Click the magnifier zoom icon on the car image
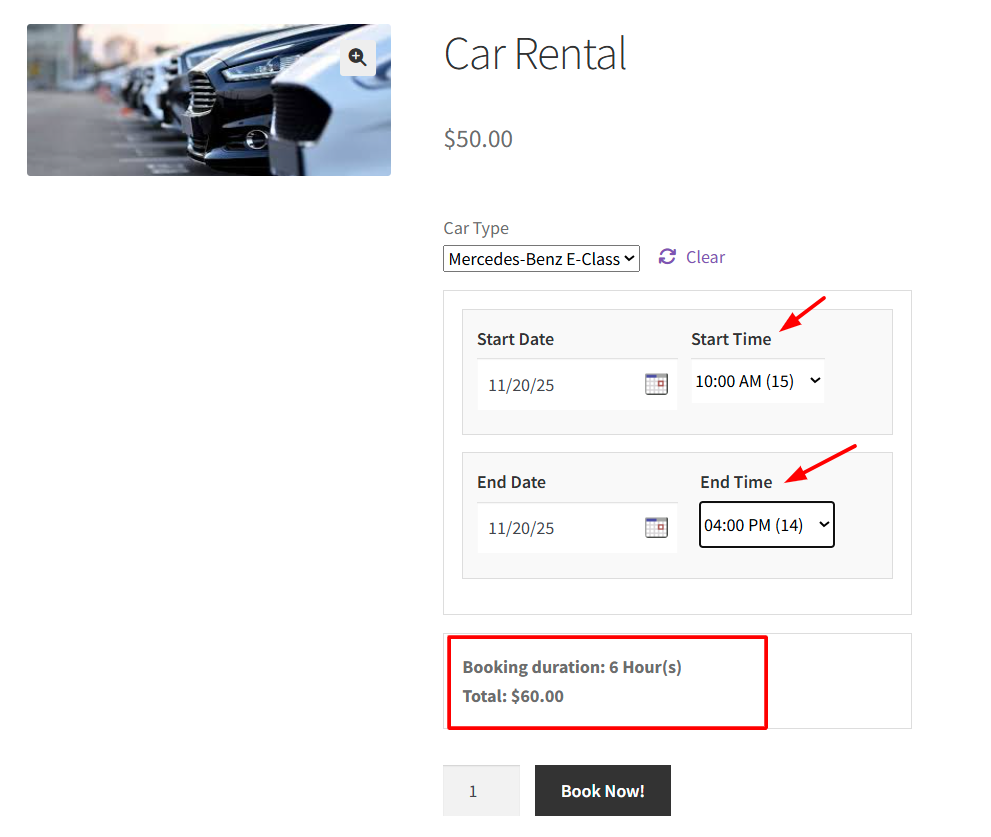Screen dimensions: 991x837 pos(357,58)
